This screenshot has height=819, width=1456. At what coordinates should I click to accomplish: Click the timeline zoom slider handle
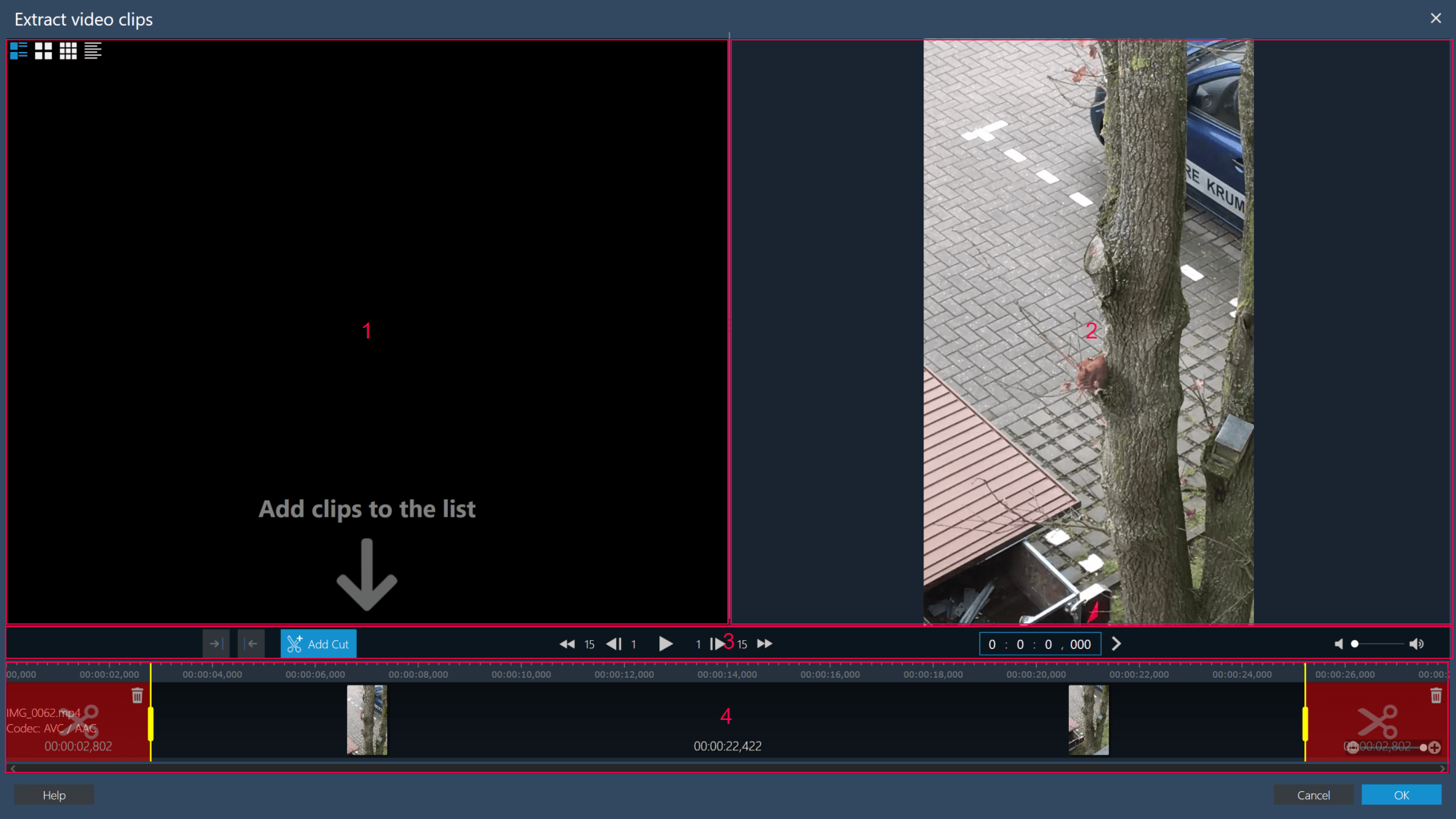[x=1423, y=748]
